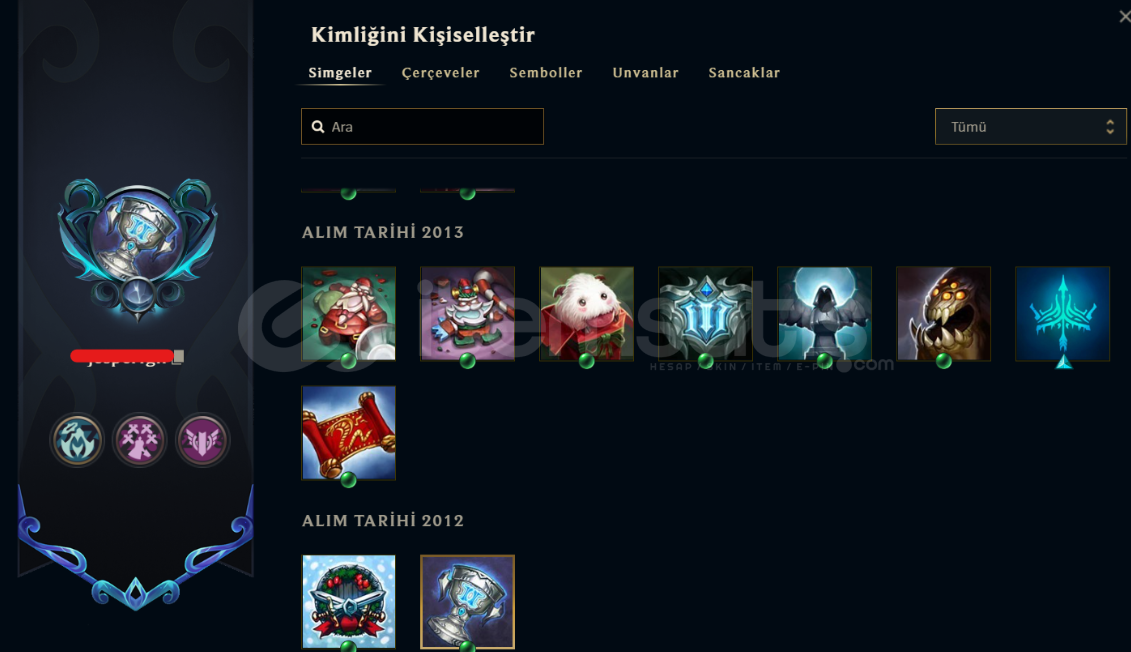Viewport: 1131px width, 652px height.
Task: Pick the white Poro holiday icon
Action: tap(586, 314)
